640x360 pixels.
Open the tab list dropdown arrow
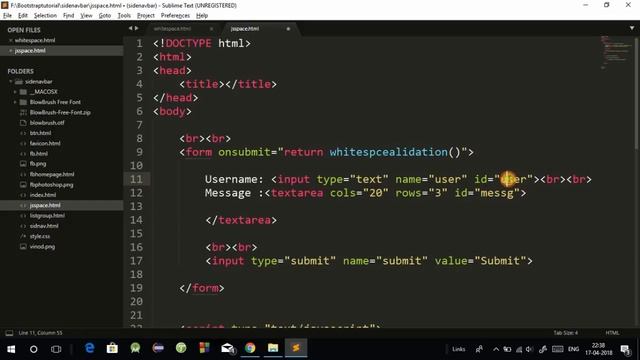[632, 28]
